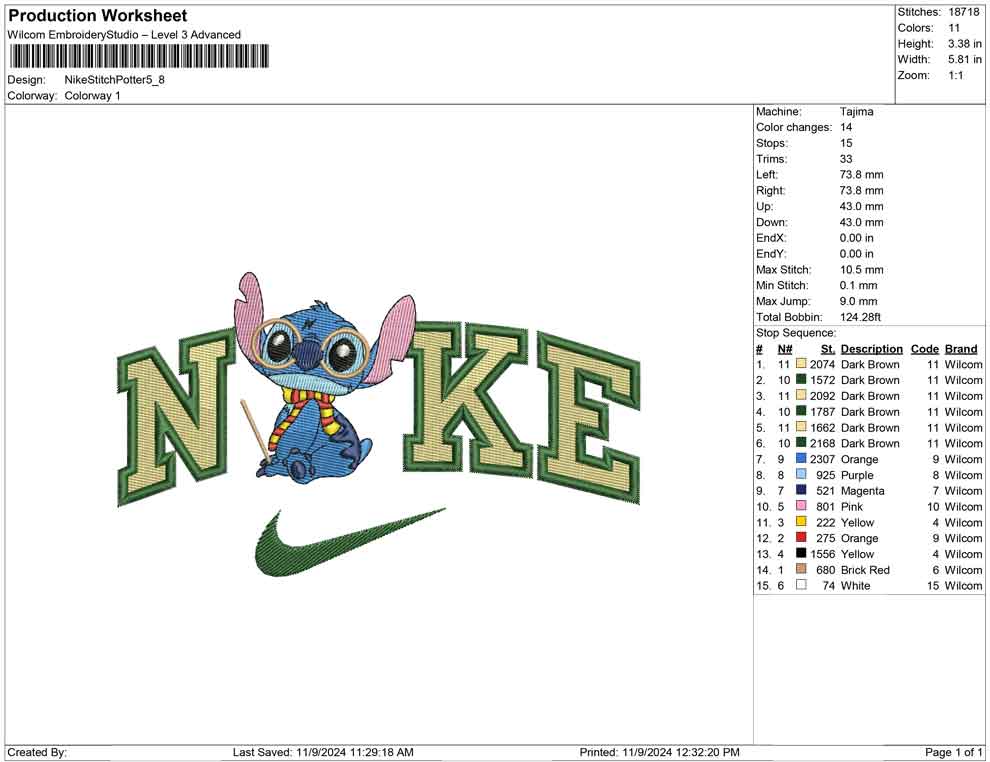Click the Color changes value '14'

click(x=845, y=128)
